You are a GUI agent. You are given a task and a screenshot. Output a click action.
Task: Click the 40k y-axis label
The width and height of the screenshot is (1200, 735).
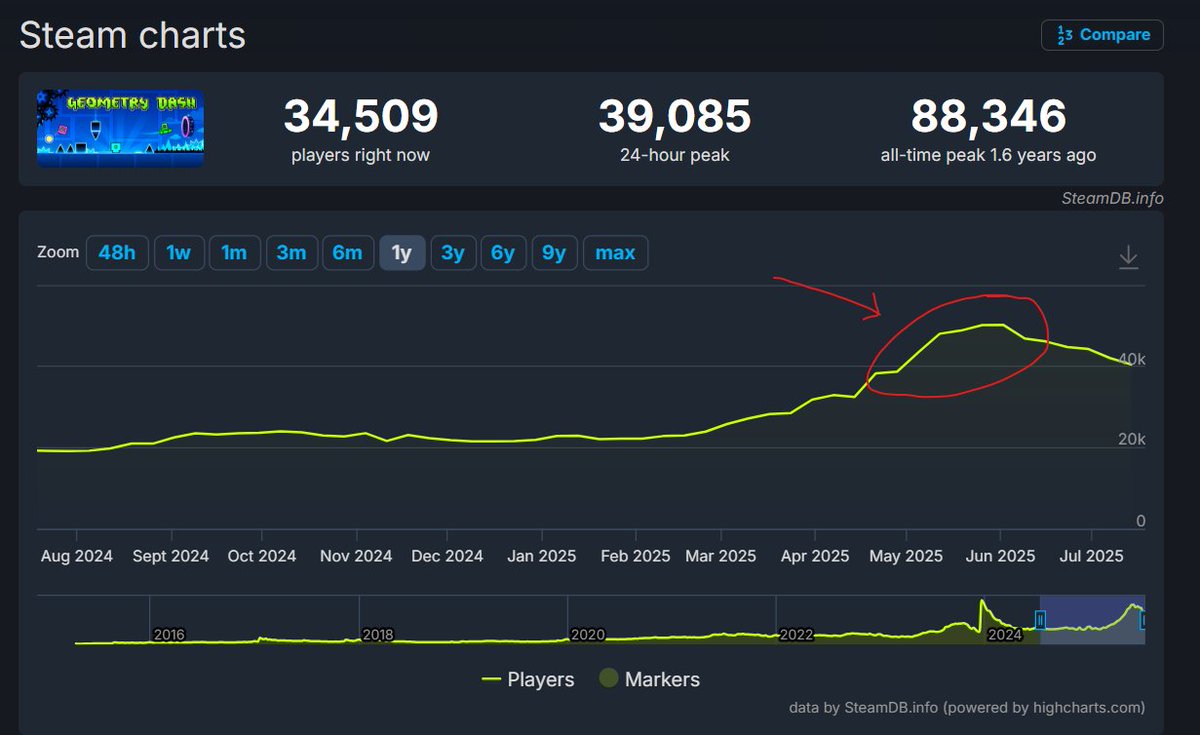pyautogui.click(x=1133, y=359)
